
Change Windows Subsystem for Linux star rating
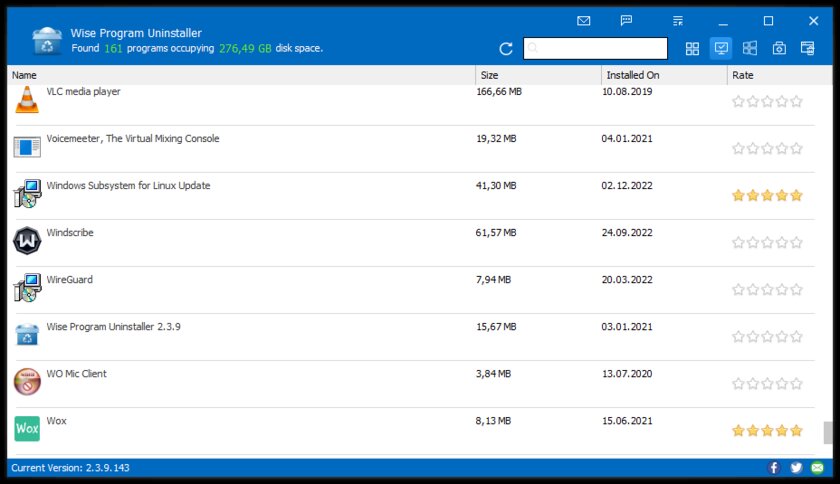767,196
